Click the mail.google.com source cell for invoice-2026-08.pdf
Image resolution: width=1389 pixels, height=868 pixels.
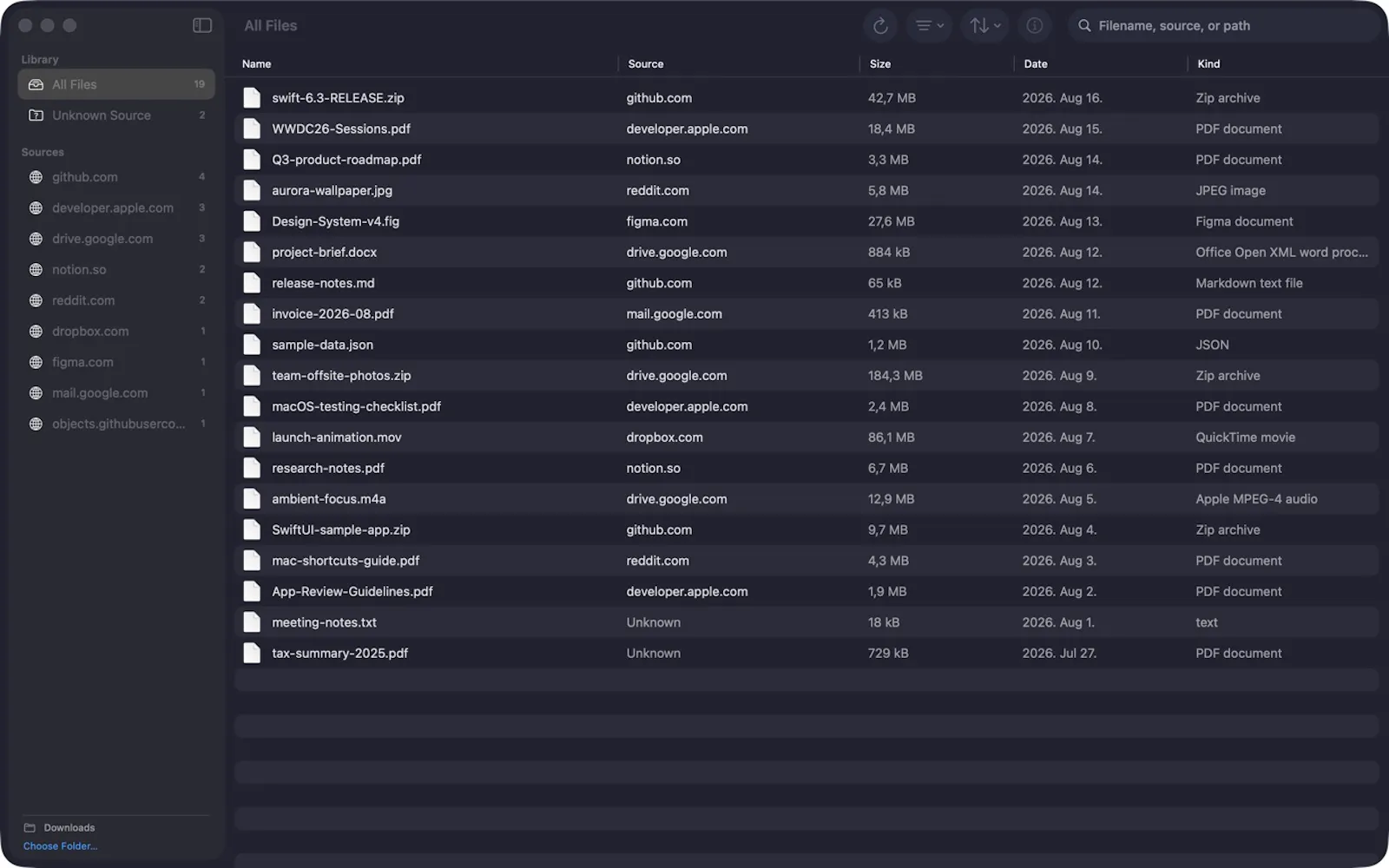pyautogui.click(x=675, y=314)
